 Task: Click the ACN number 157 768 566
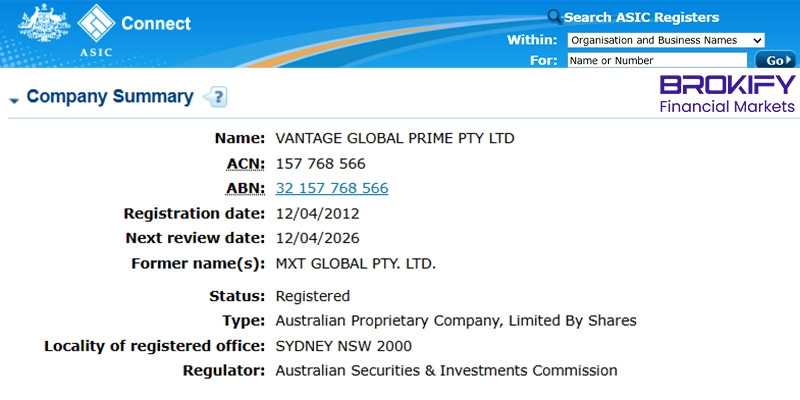pos(320,163)
